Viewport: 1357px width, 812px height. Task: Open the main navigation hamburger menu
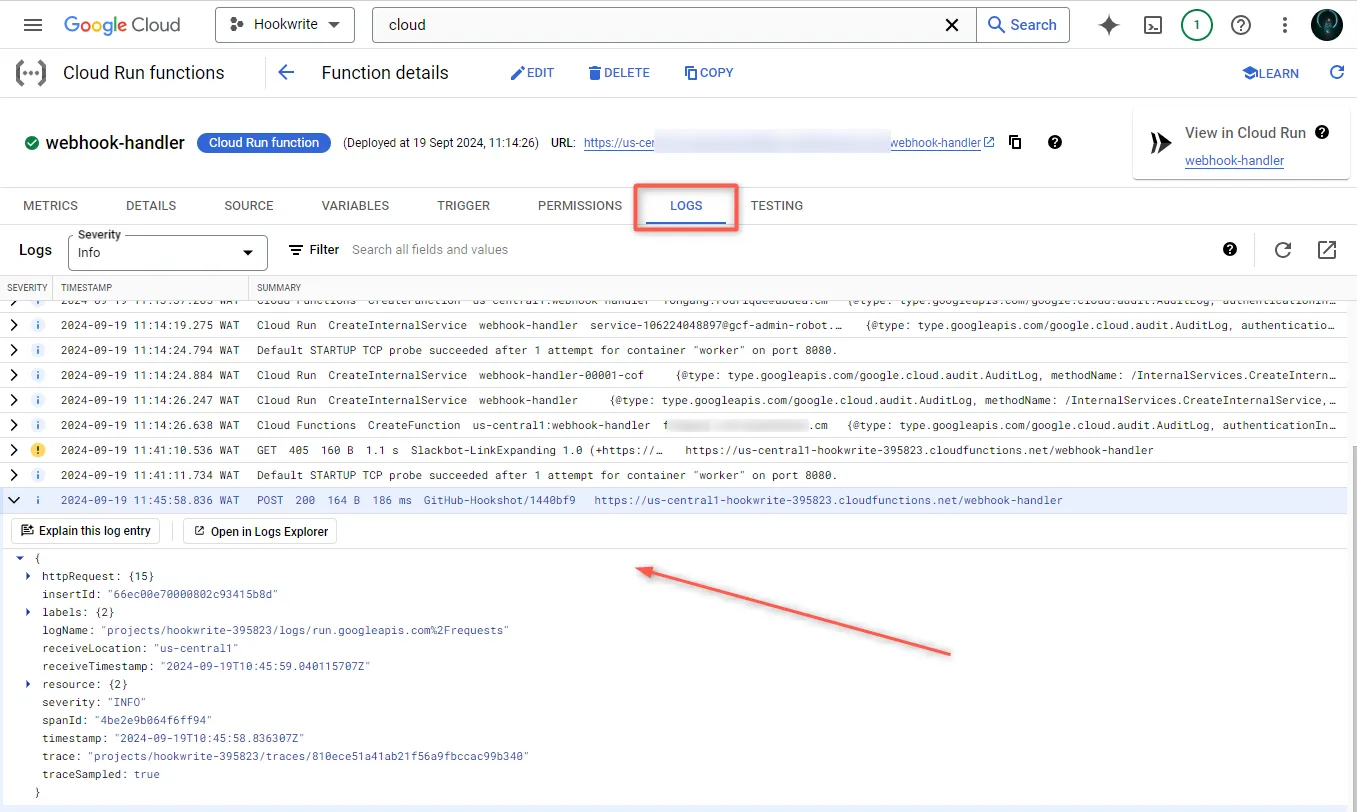tap(33, 25)
